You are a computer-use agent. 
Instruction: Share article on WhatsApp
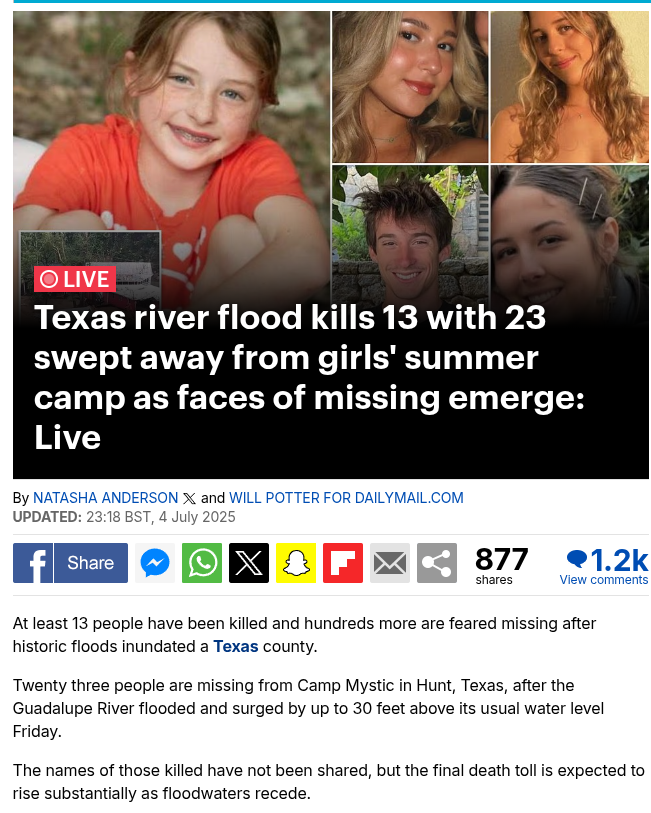tap(202, 563)
